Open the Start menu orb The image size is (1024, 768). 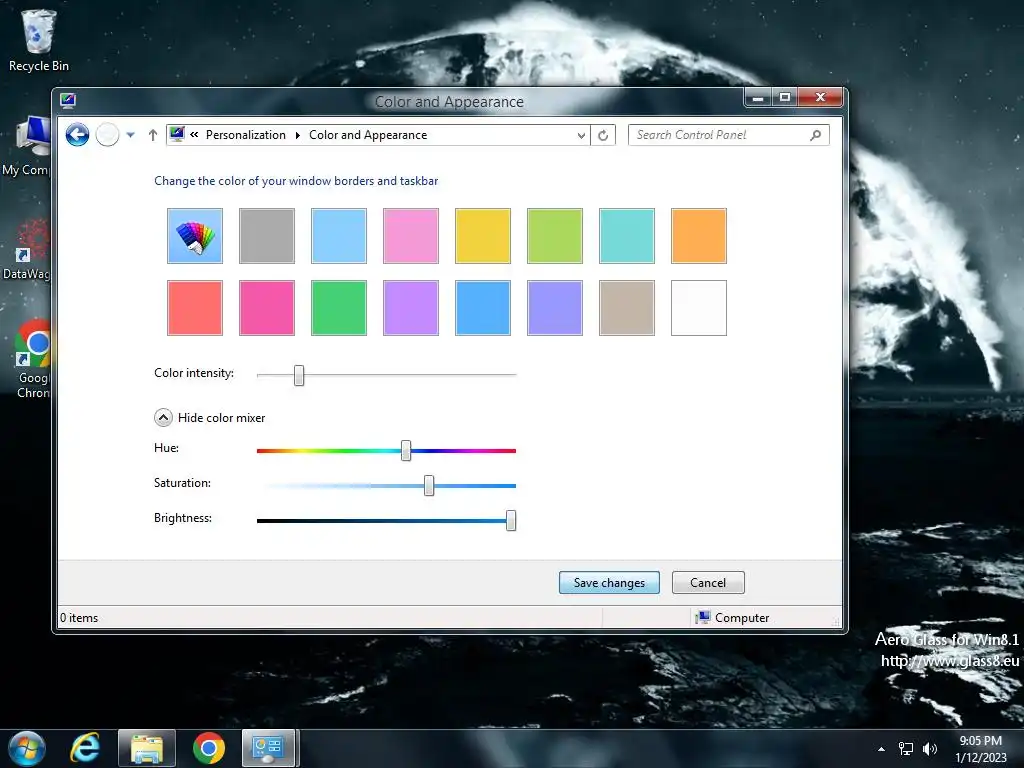(27, 748)
